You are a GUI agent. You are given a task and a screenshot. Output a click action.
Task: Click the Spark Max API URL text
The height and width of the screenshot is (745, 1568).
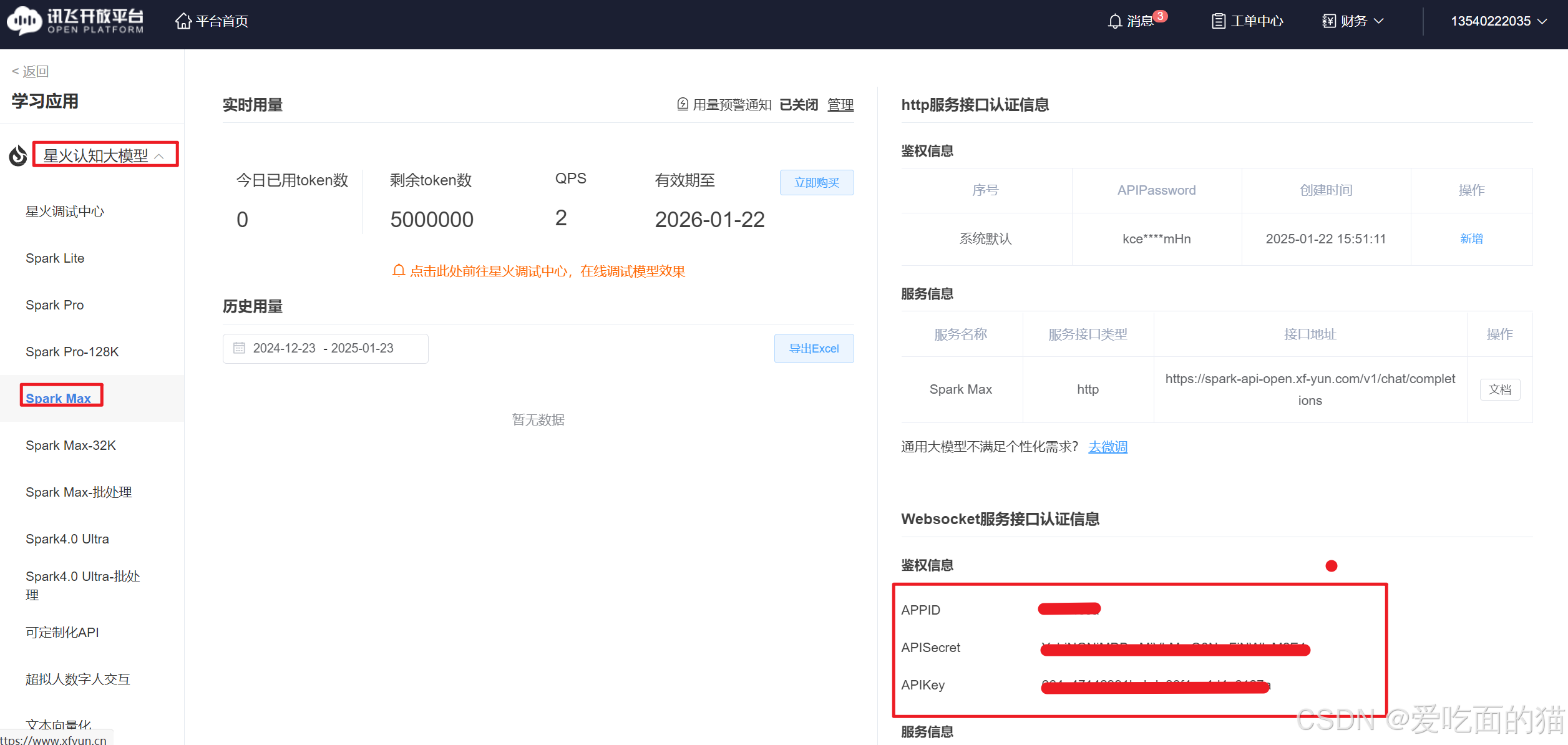click(x=1310, y=389)
